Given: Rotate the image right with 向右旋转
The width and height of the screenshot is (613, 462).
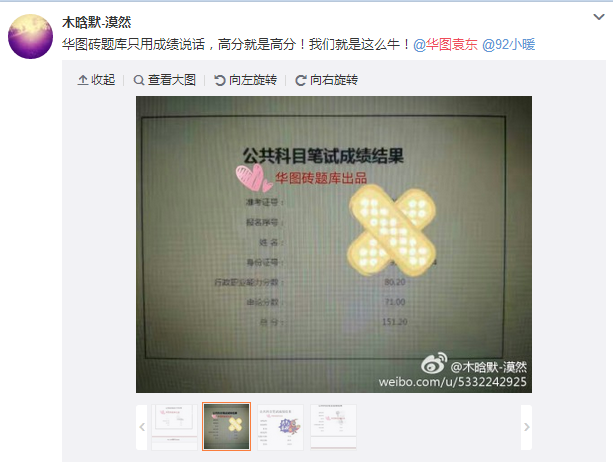Looking at the screenshot, I should point(326,80).
